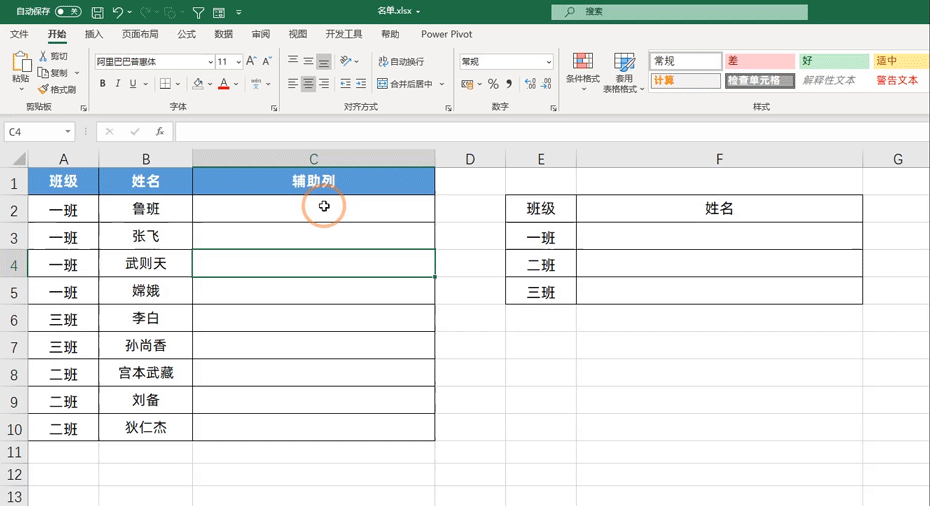Viewport: 930px width, 506px height.
Task: Decrease the indent
Action: pos(346,84)
